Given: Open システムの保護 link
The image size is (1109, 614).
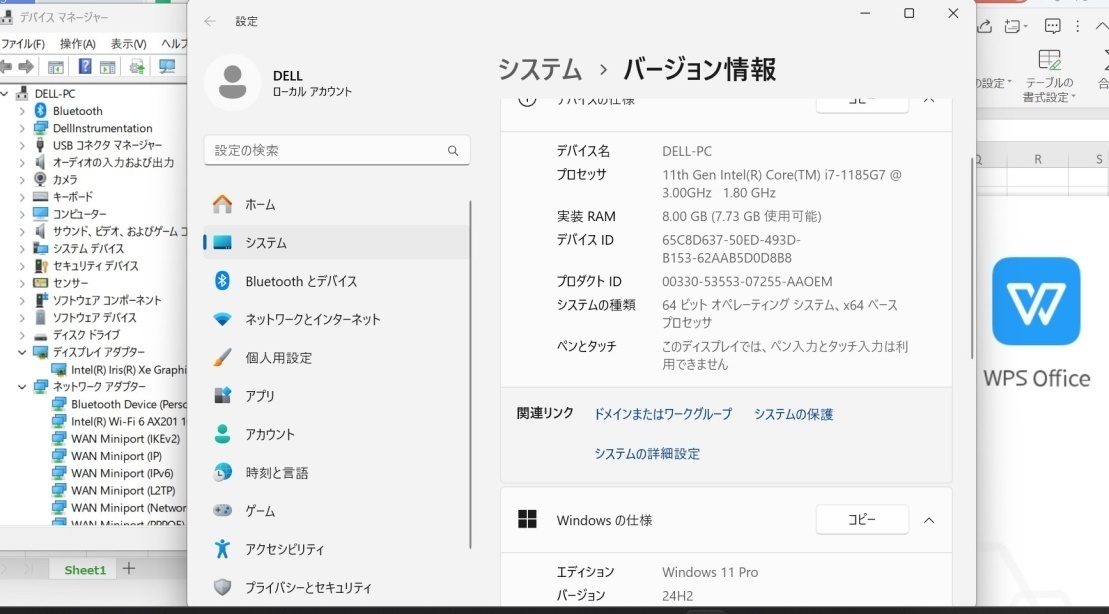Looking at the screenshot, I should (793, 414).
